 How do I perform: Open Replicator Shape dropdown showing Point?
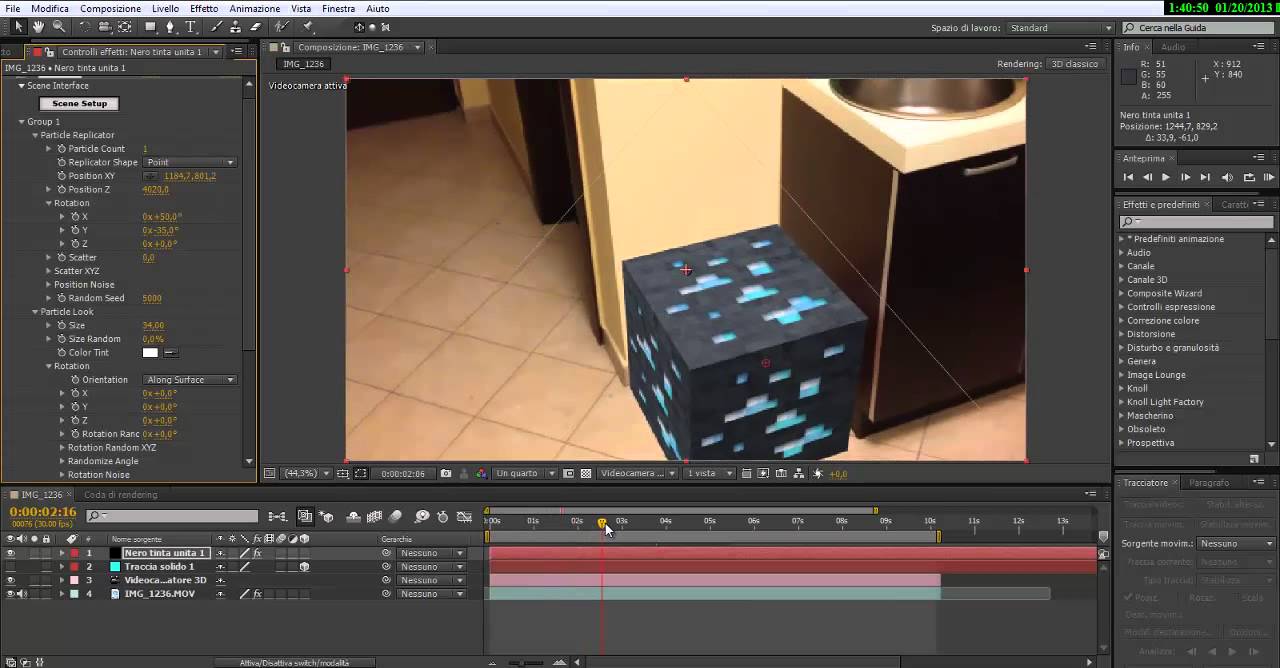pos(189,162)
